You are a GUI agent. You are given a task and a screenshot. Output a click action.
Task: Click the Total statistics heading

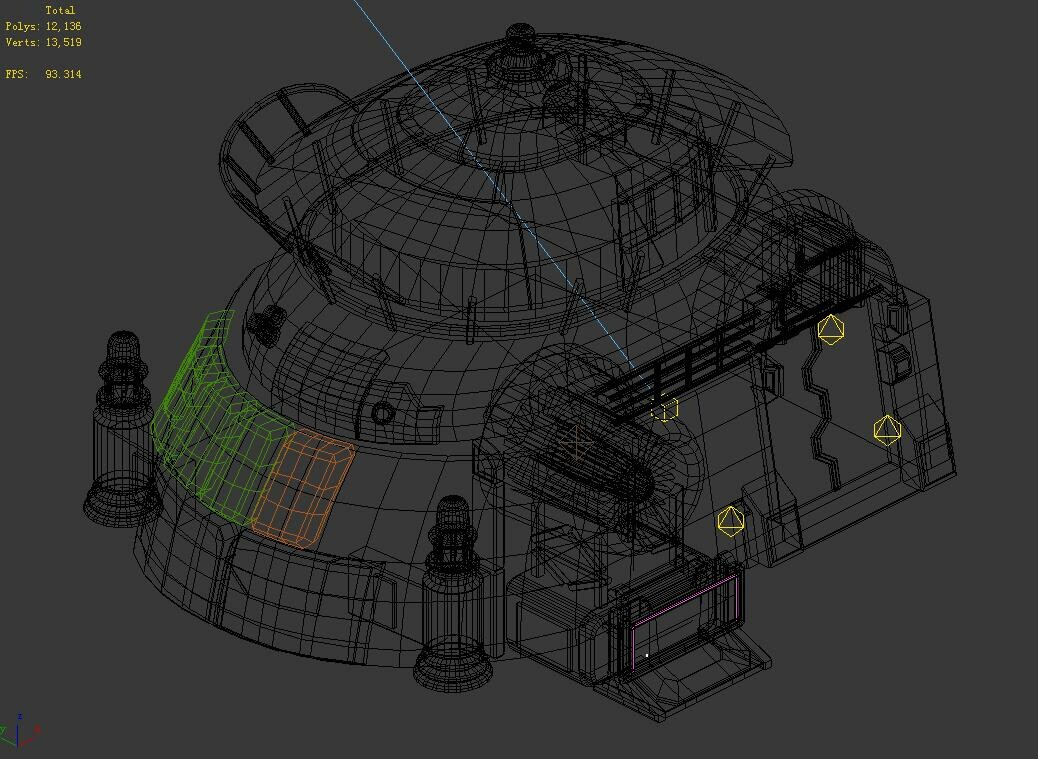coord(60,9)
